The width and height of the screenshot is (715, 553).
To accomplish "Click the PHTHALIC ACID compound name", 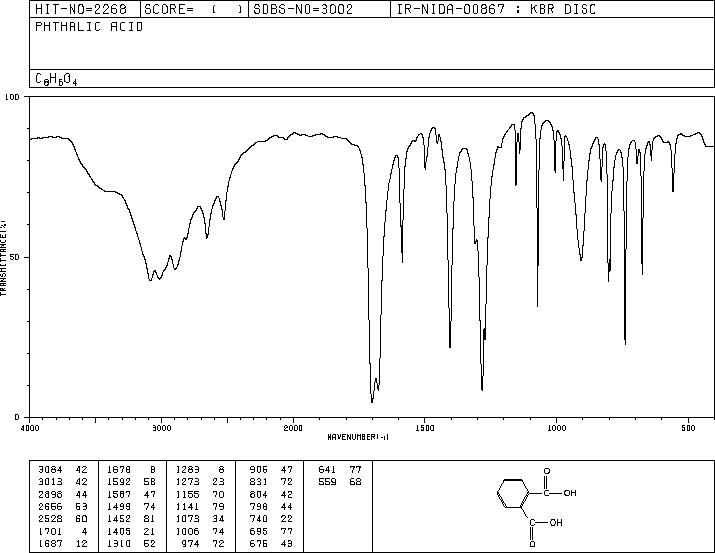I will pyautogui.click(x=89, y=27).
